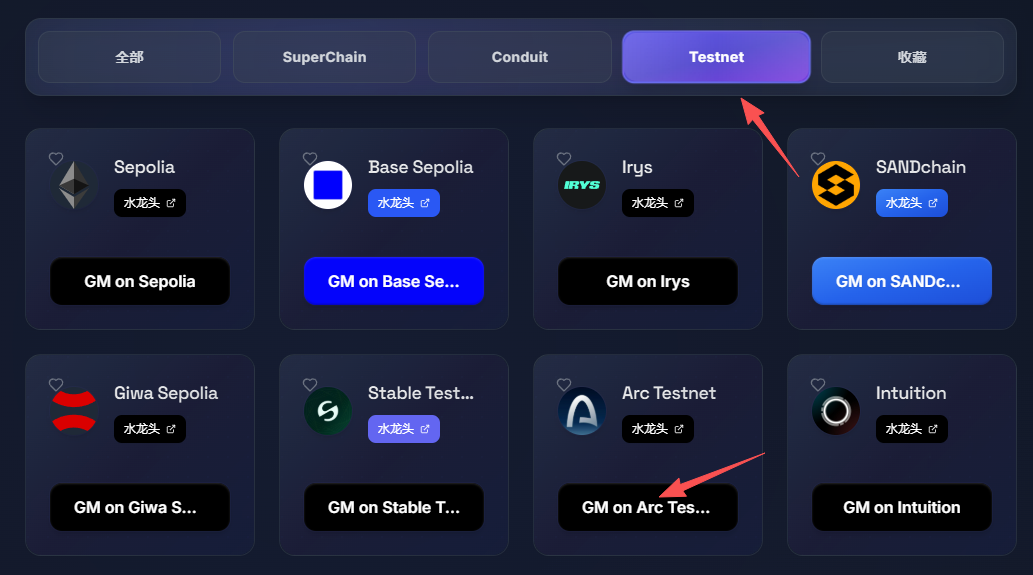Click the Irys chain logo
1033x575 pixels.
click(582, 185)
